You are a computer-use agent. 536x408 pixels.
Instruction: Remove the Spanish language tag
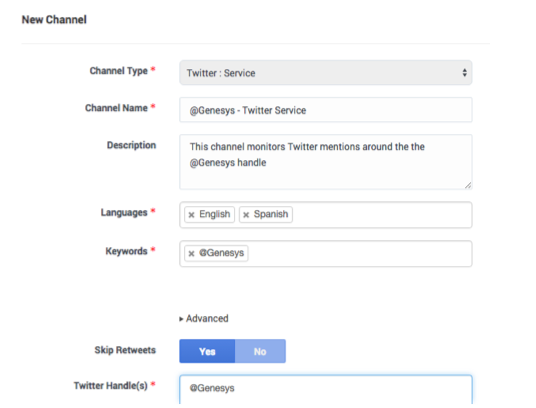[246, 215]
